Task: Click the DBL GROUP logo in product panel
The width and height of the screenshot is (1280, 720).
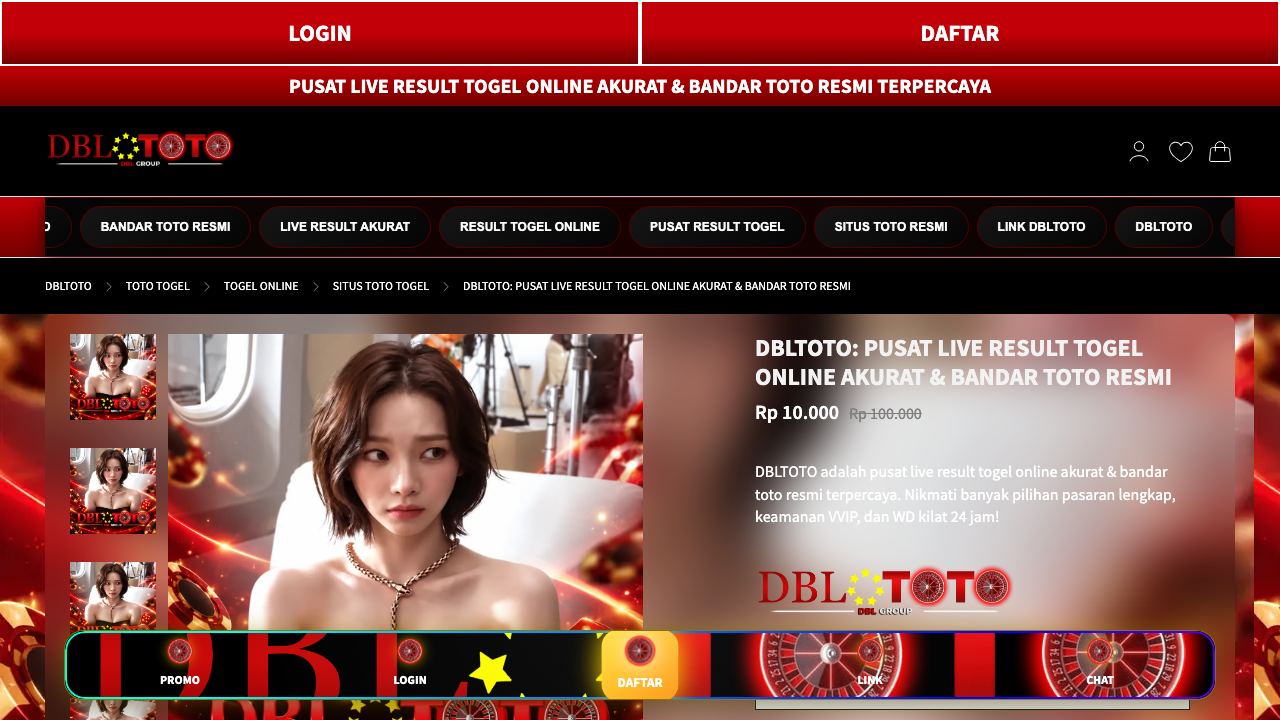Action: tap(884, 591)
